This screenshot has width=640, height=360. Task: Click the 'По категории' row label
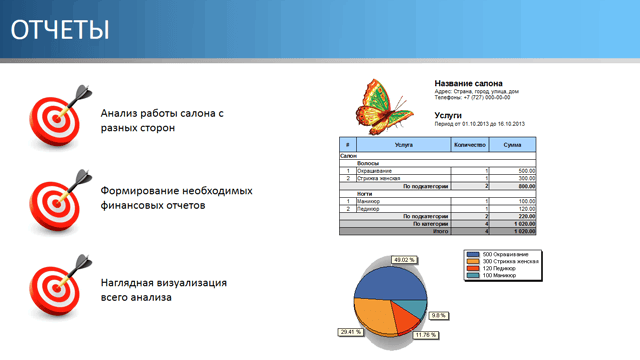[x=431, y=224]
